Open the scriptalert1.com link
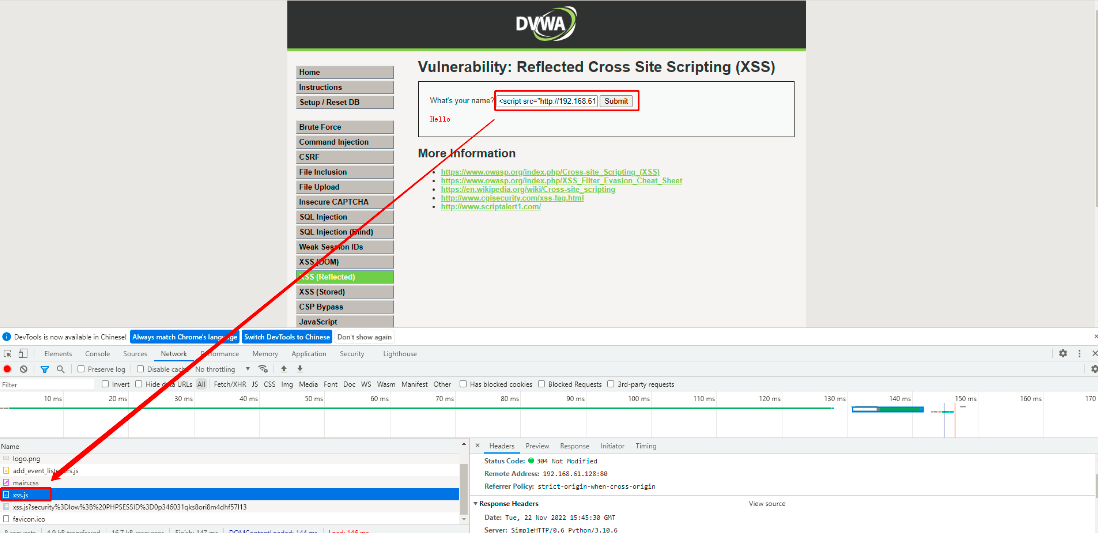This screenshot has height=533, width=1098. (491, 207)
